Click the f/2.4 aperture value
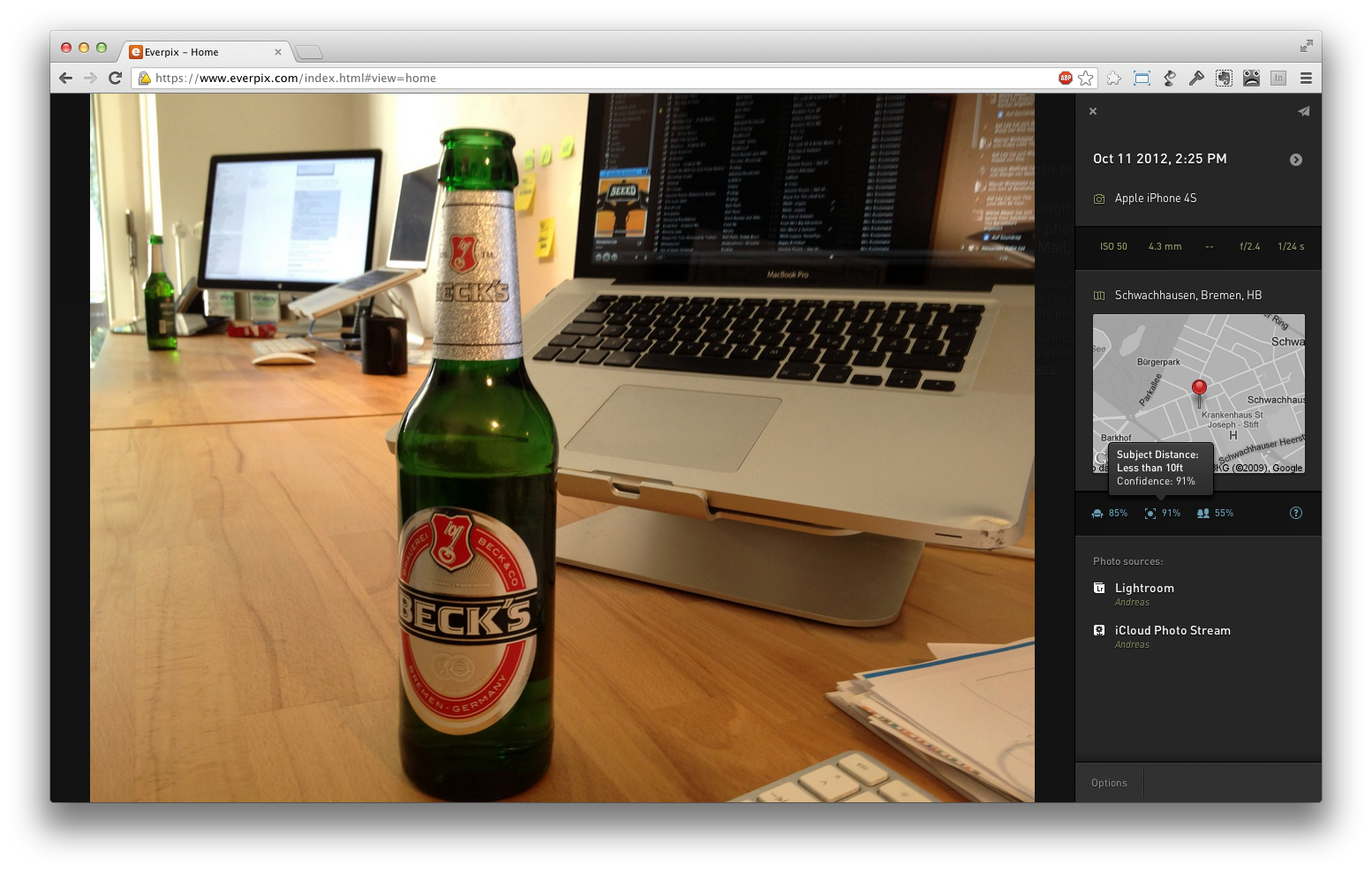This screenshot has height=872, width=1372. pyautogui.click(x=1249, y=246)
